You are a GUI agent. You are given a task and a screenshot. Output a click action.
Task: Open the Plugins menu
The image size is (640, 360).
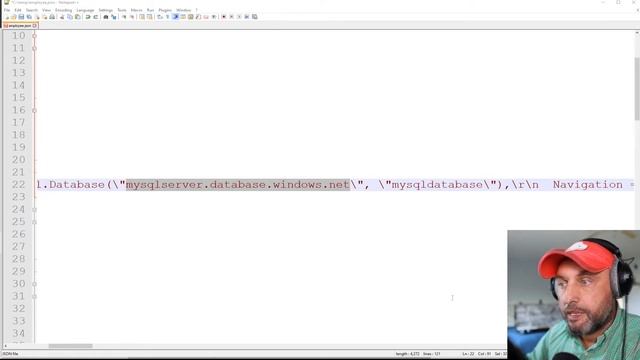click(165, 10)
